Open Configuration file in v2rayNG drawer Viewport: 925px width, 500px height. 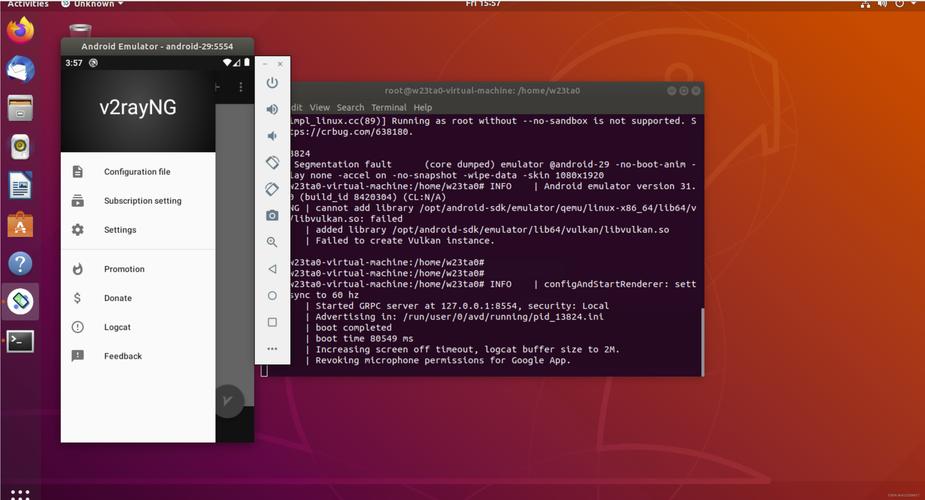coord(137,172)
